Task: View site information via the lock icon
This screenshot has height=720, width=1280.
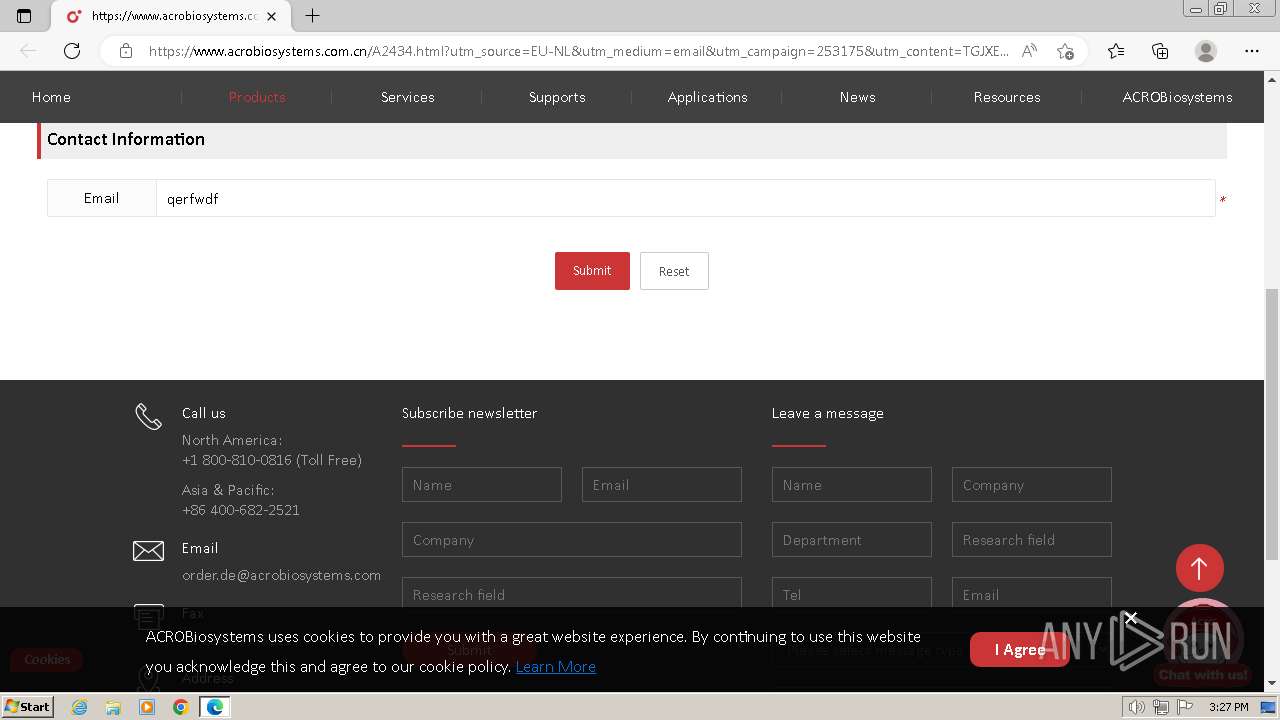Action: 126,51
